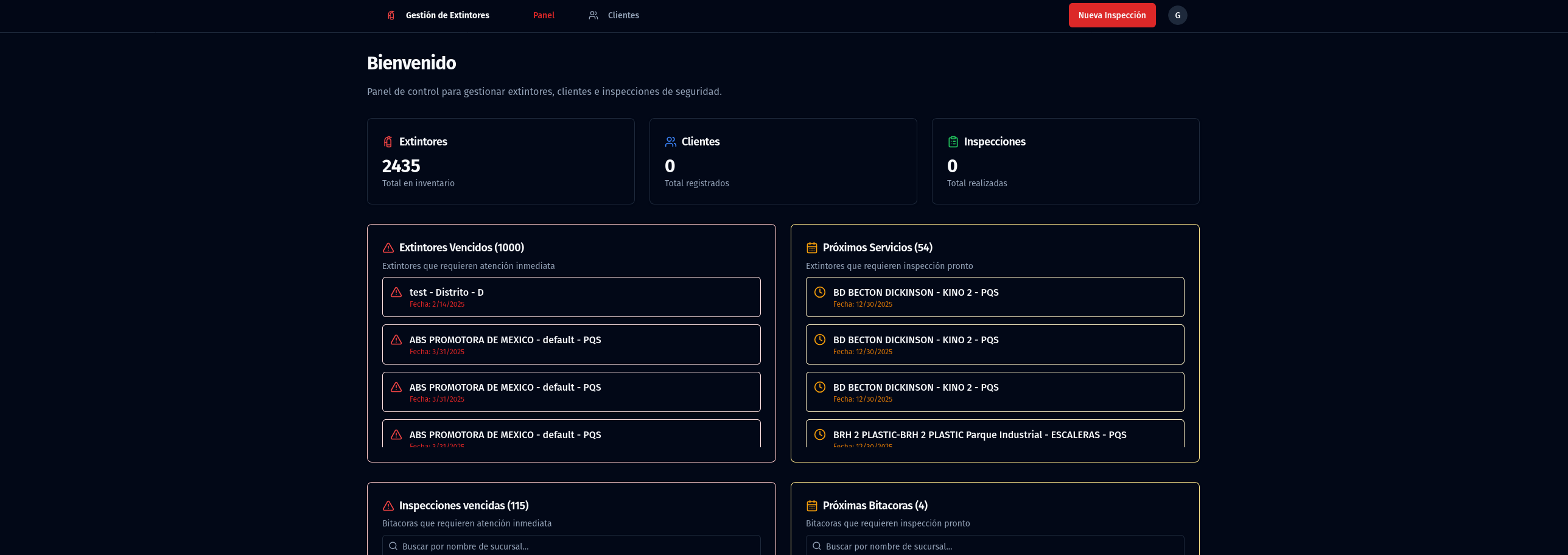Click the red extinguisher icon in Extintores card
Screen dimensions: 1568x555
(388, 142)
